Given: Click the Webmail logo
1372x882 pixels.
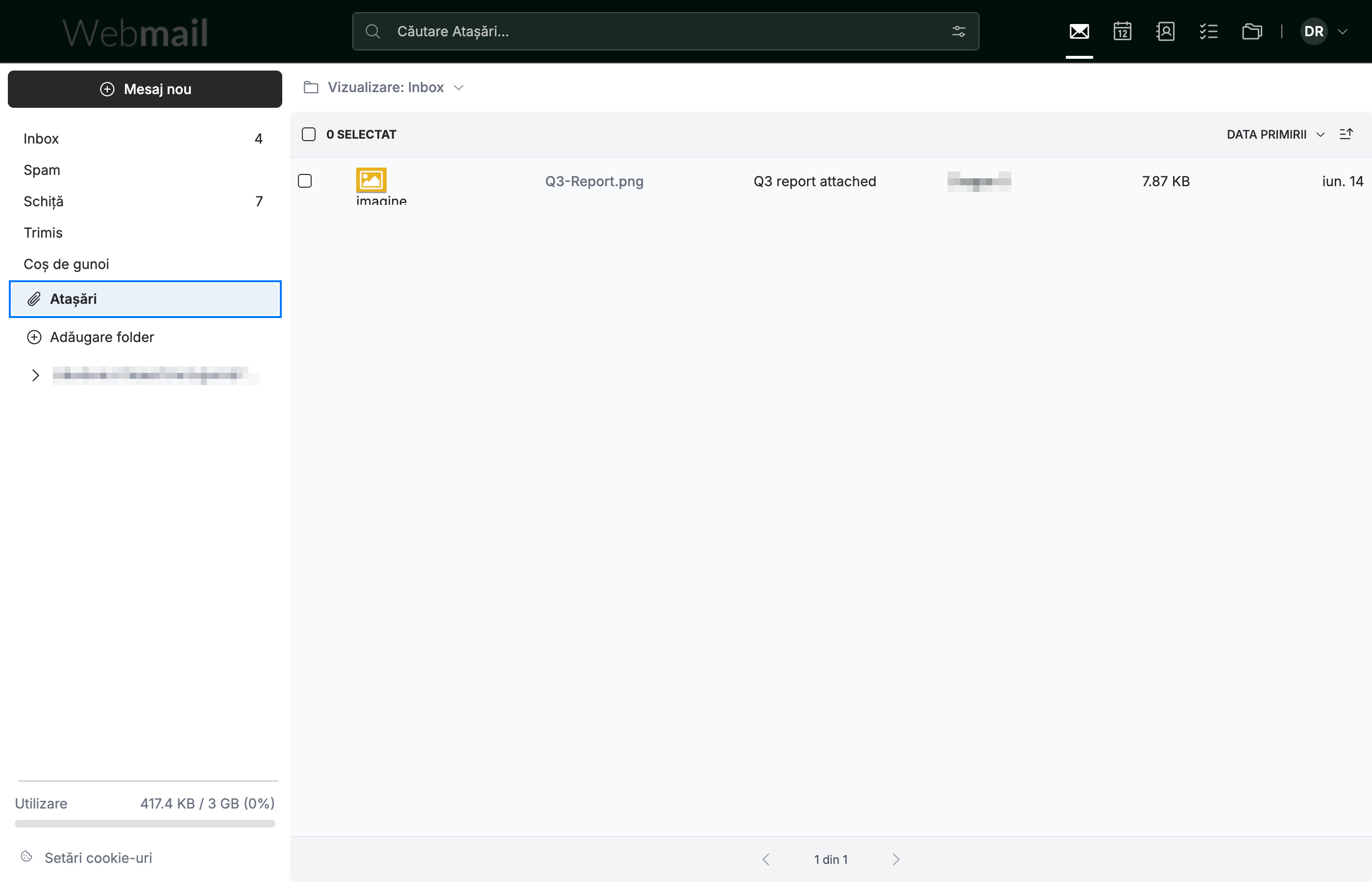Looking at the screenshot, I should pyautogui.click(x=135, y=33).
